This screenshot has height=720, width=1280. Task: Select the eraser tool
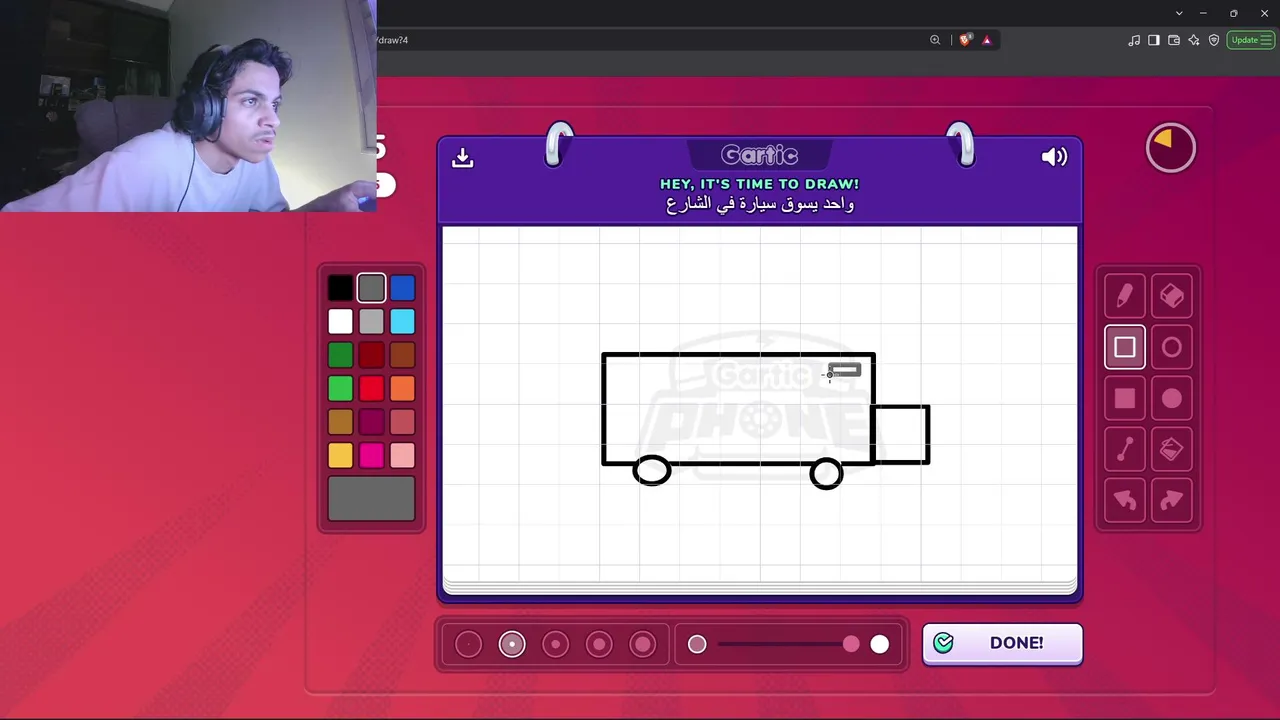tap(1172, 296)
